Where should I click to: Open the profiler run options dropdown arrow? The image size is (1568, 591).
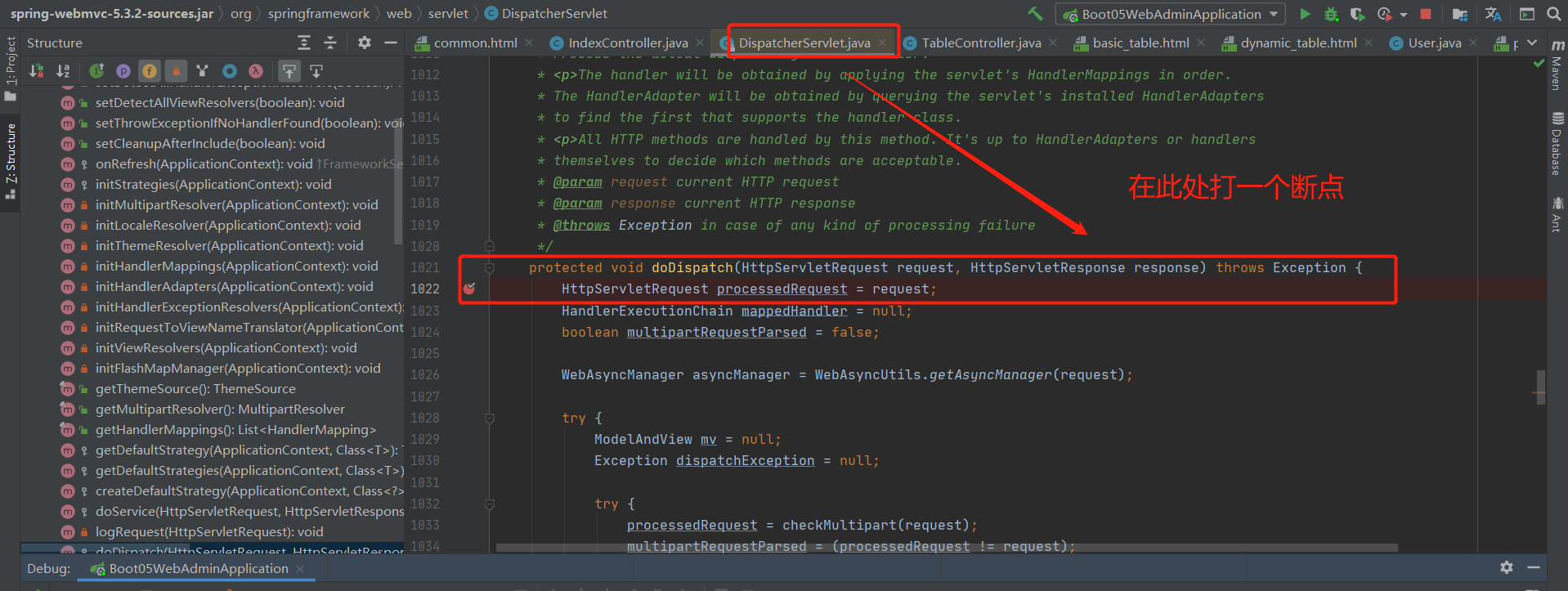coord(1404,14)
